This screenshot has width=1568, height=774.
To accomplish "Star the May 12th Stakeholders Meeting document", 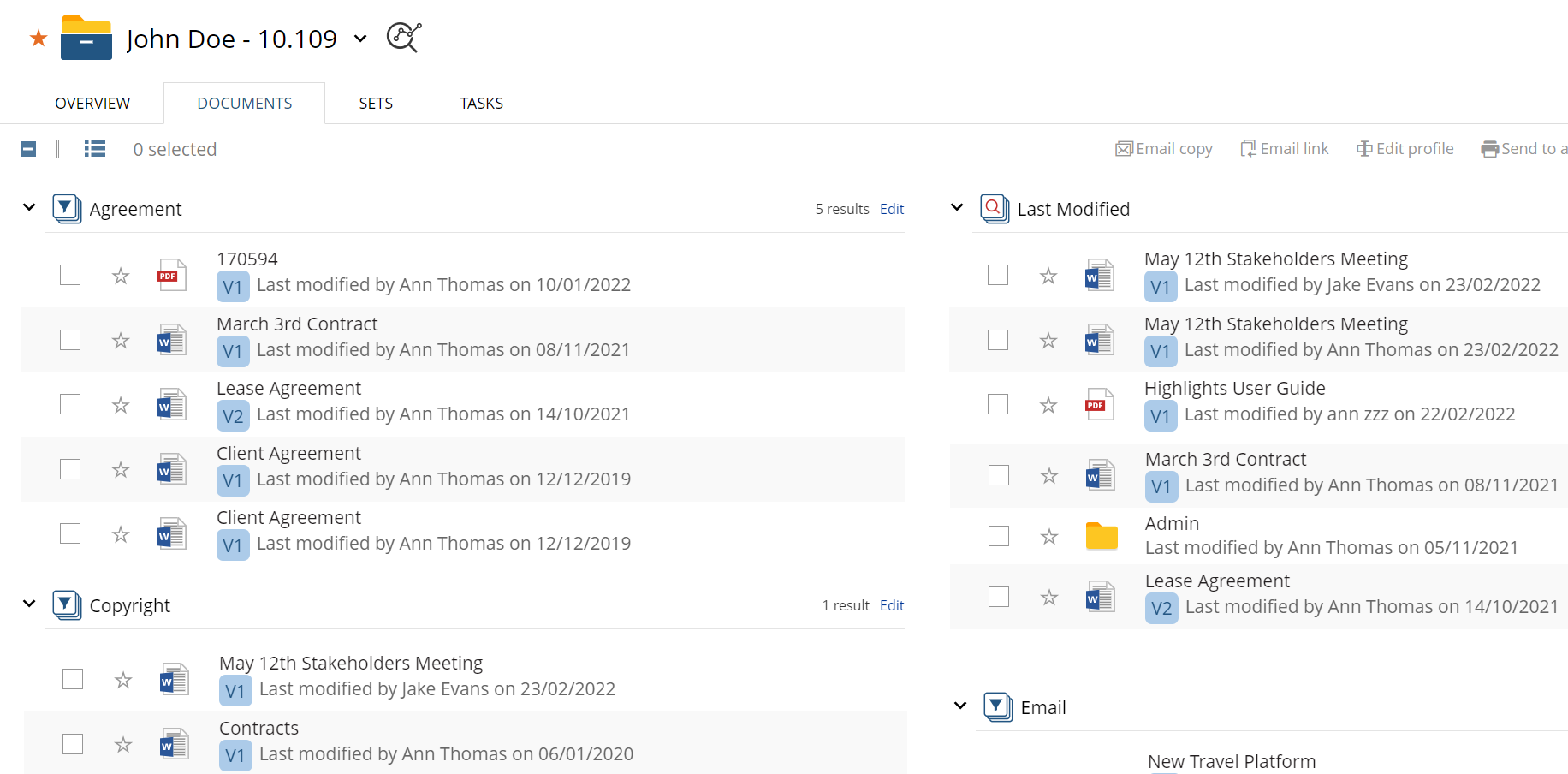I will (x=123, y=679).
